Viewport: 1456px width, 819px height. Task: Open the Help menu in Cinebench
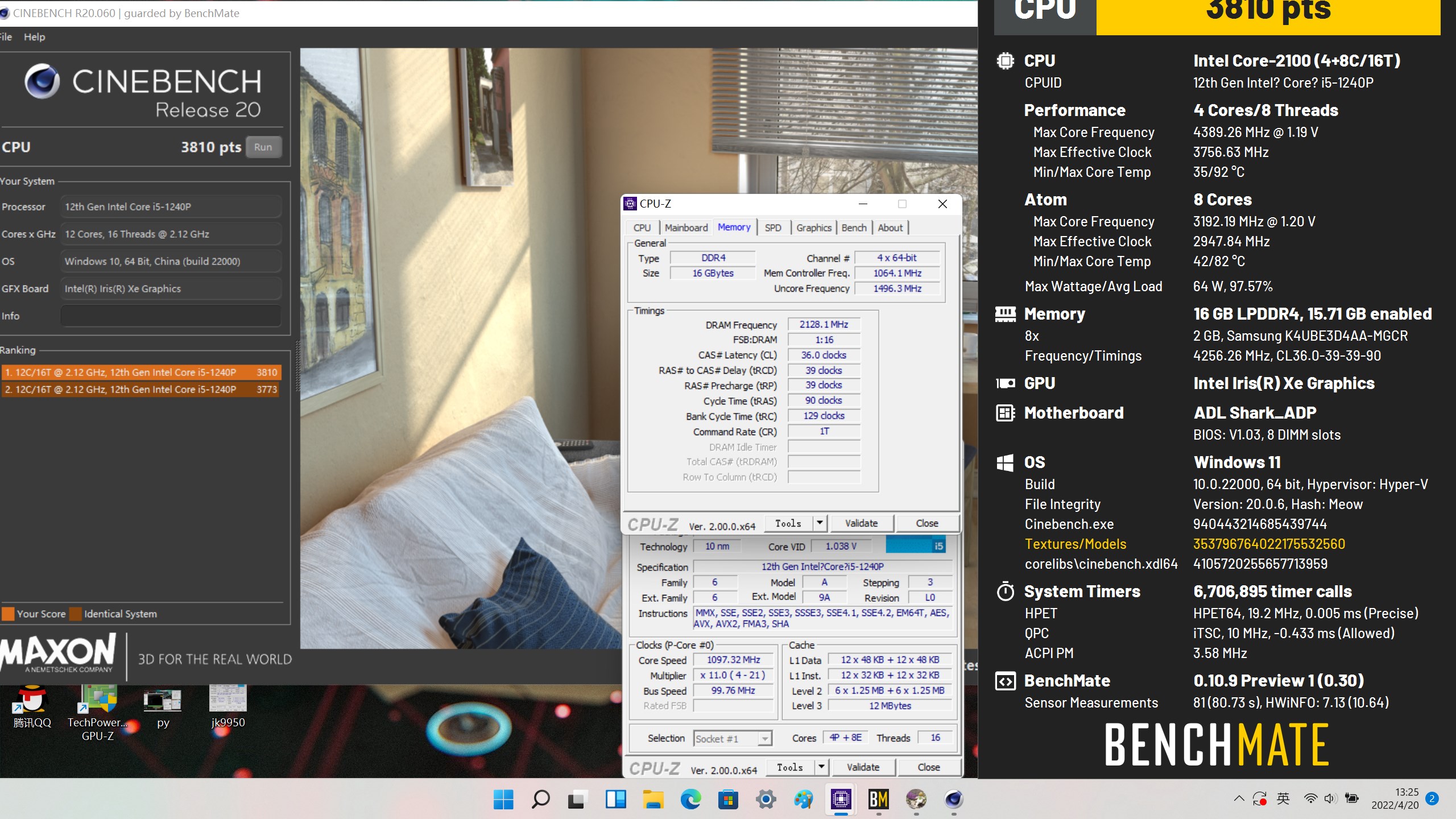(34, 37)
